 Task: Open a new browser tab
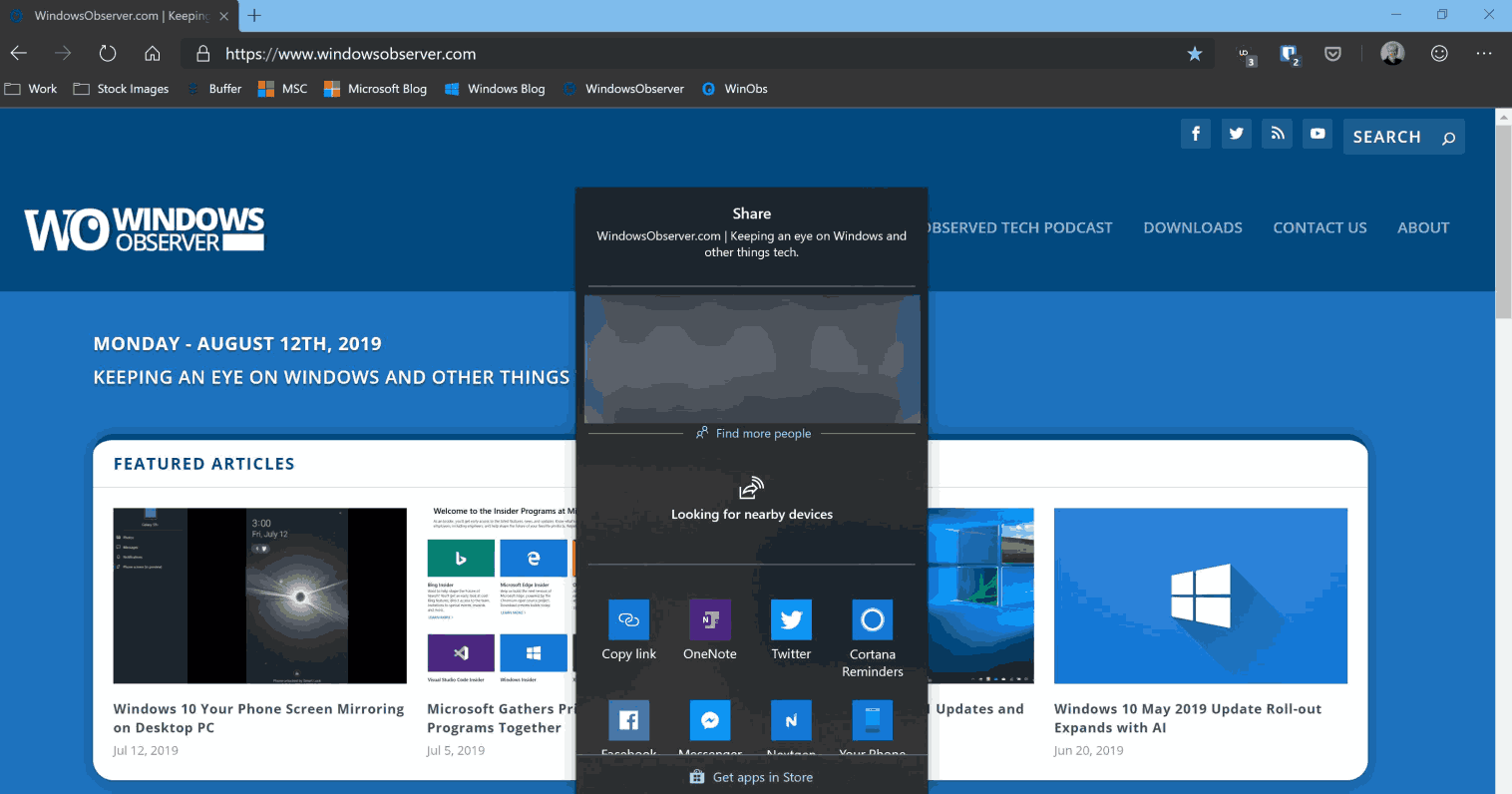point(254,15)
